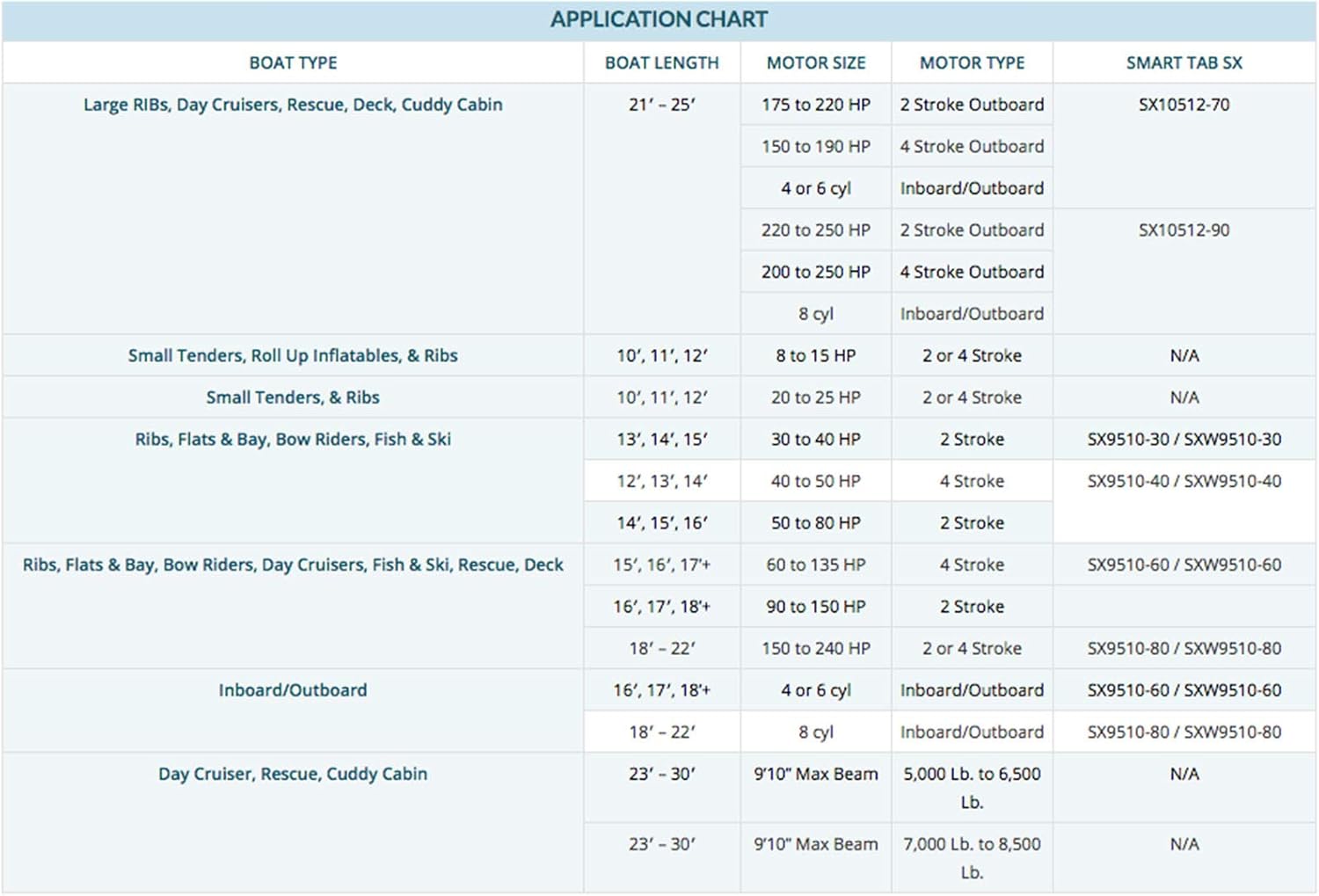Select the BOAT LENGTH column header
1319x896 pixels.
(x=661, y=63)
